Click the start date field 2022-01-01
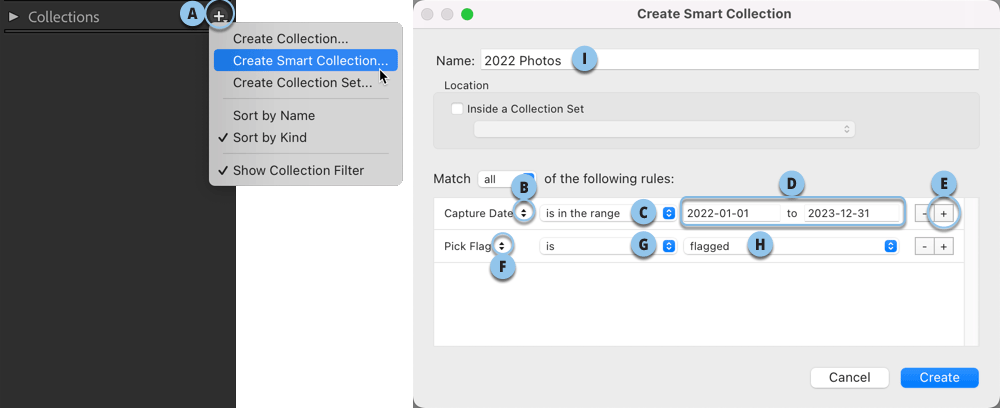The width and height of the screenshot is (1000, 408). (732, 213)
